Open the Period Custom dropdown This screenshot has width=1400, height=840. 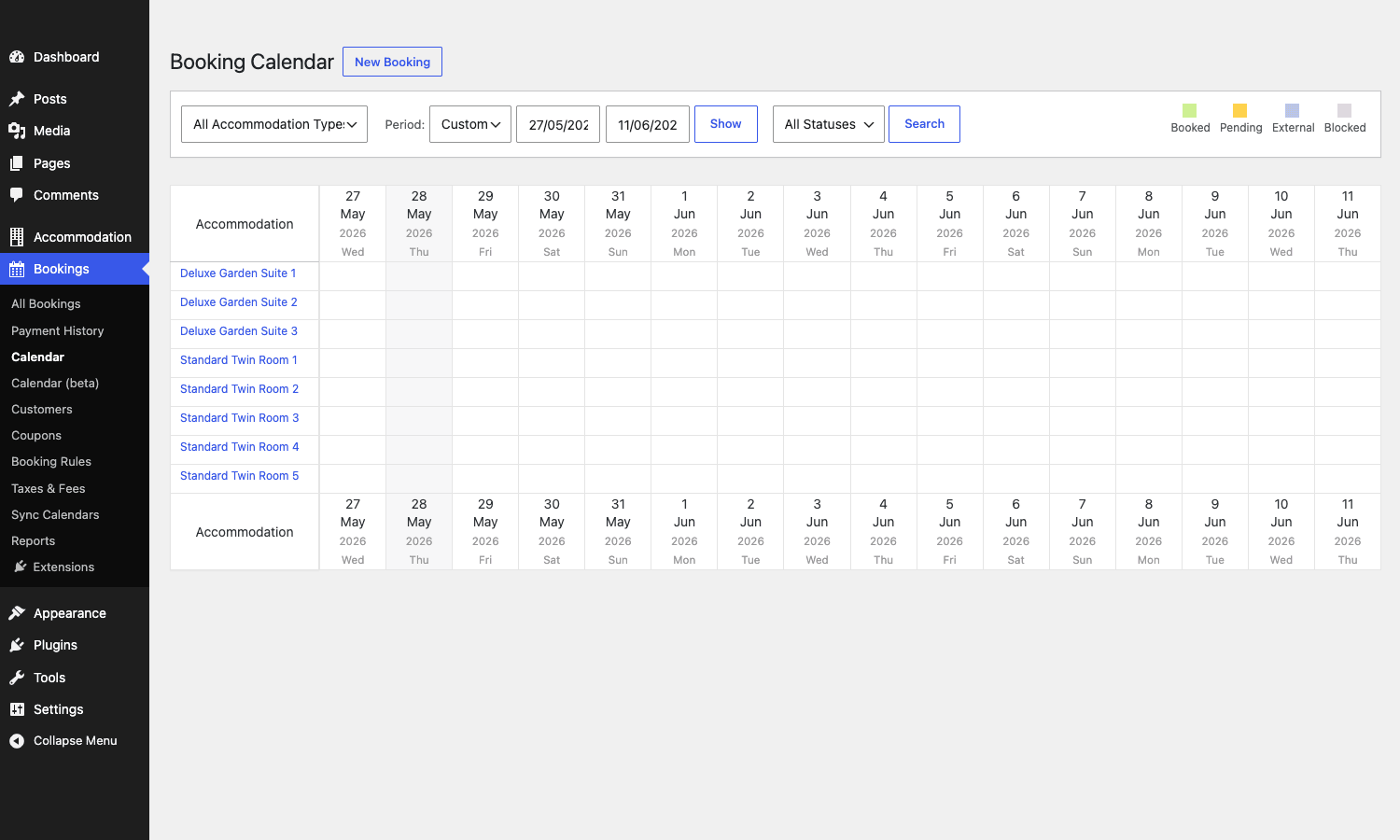pyautogui.click(x=470, y=124)
